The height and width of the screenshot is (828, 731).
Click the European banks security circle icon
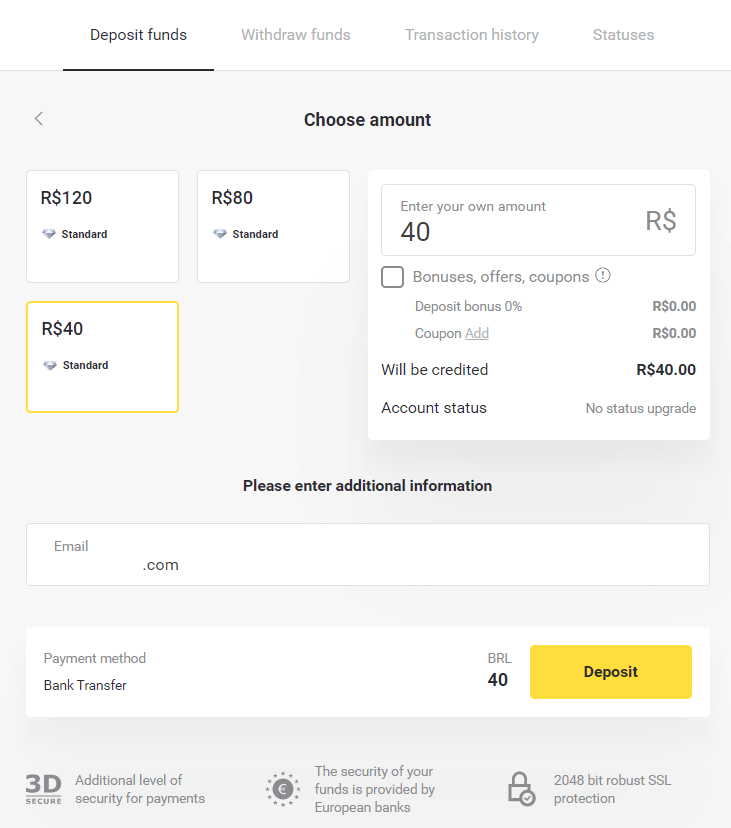[282, 789]
